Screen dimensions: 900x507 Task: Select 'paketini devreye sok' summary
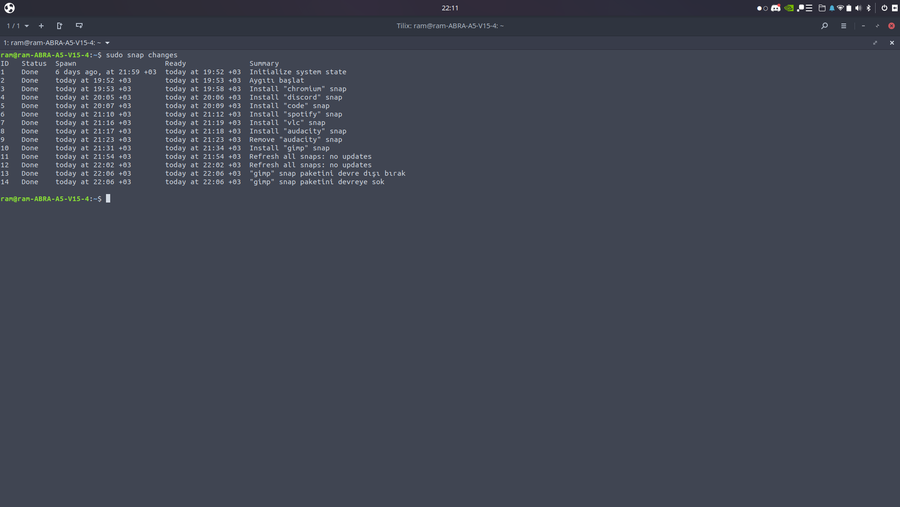point(342,182)
